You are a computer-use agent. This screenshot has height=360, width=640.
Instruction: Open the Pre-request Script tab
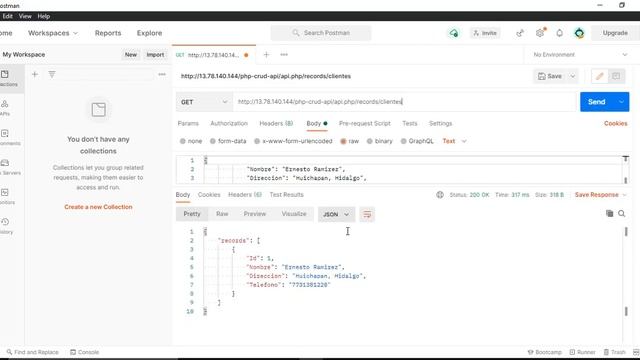tap(364, 123)
